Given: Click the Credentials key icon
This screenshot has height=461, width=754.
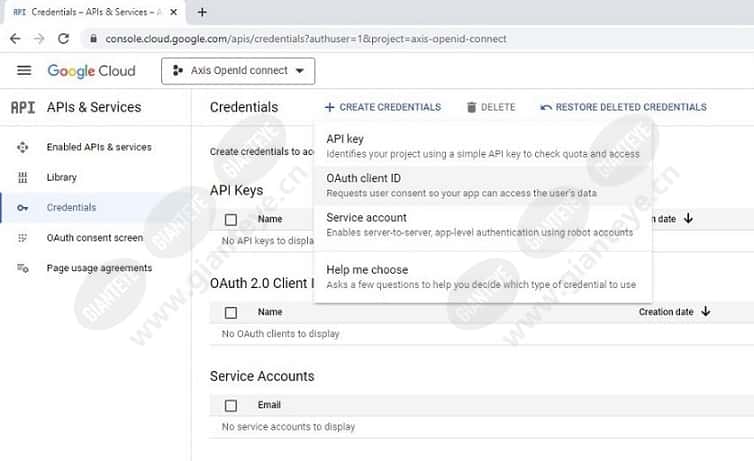Looking at the screenshot, I should pos(22,208).
